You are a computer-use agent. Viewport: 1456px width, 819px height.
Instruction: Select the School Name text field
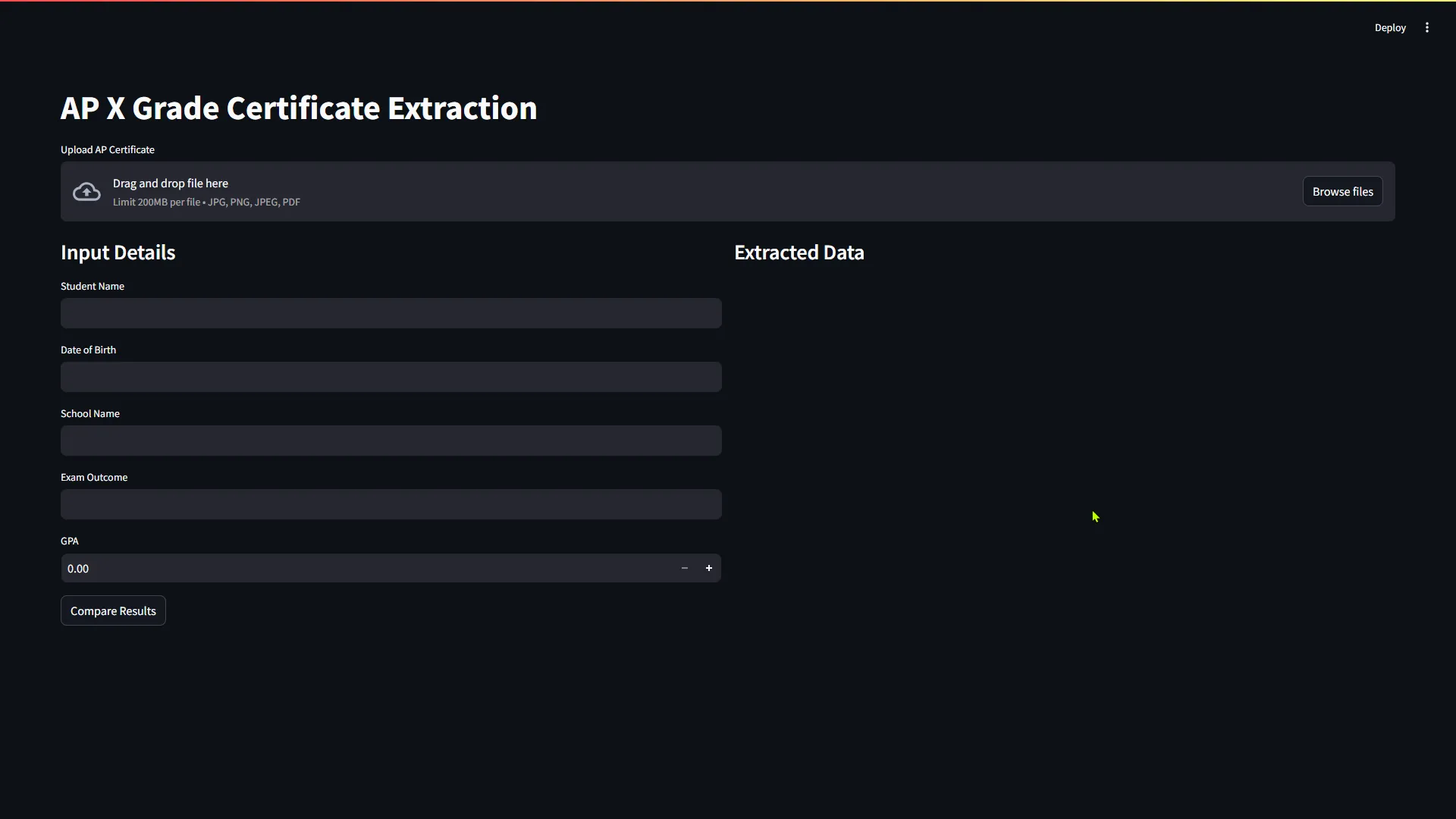click(x=391, y=441)
